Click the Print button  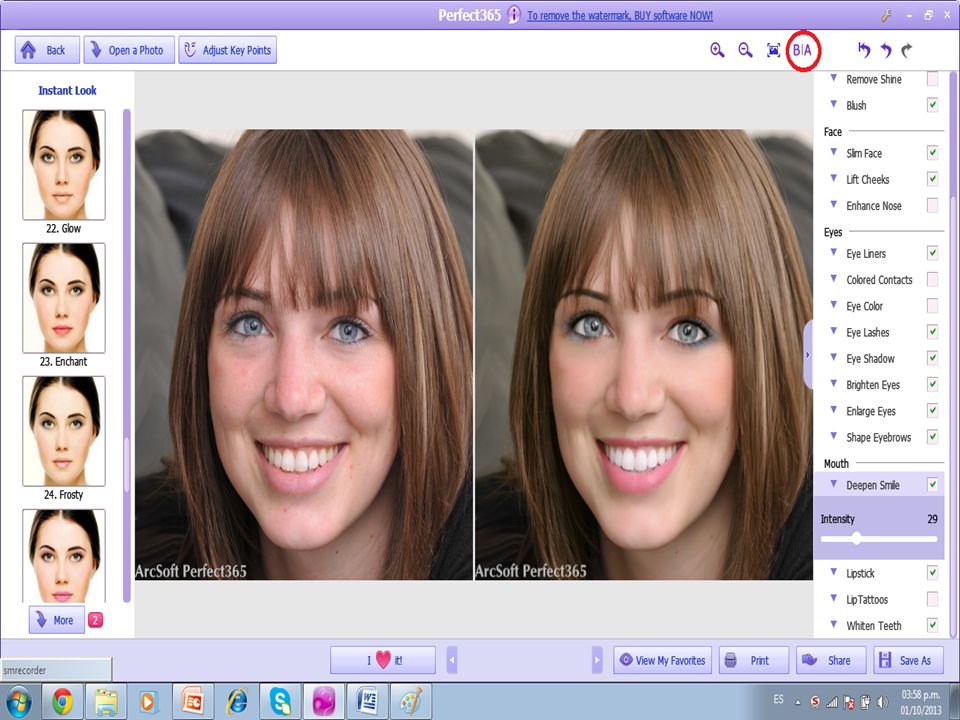click(x=754, y=660)
